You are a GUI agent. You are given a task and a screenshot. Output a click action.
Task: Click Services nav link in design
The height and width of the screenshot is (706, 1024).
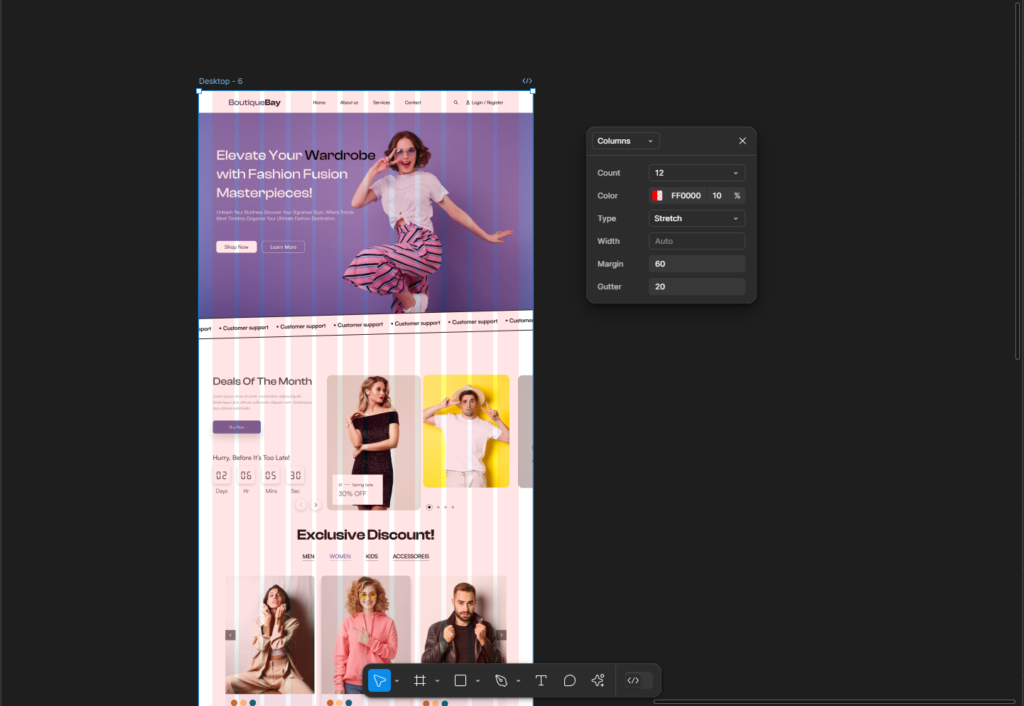[x=381, y=103]
